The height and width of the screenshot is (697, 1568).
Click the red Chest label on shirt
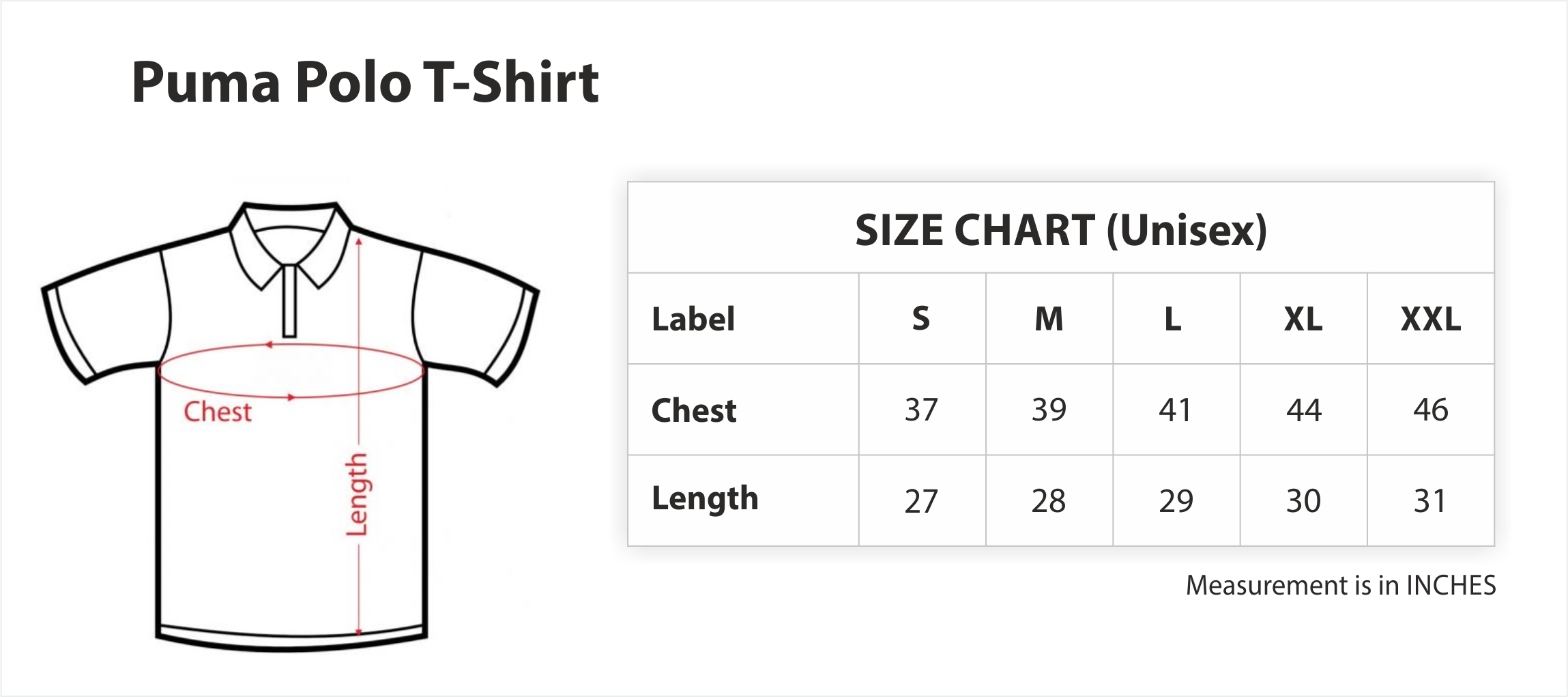pyautogui.click(x=218, y=412)
